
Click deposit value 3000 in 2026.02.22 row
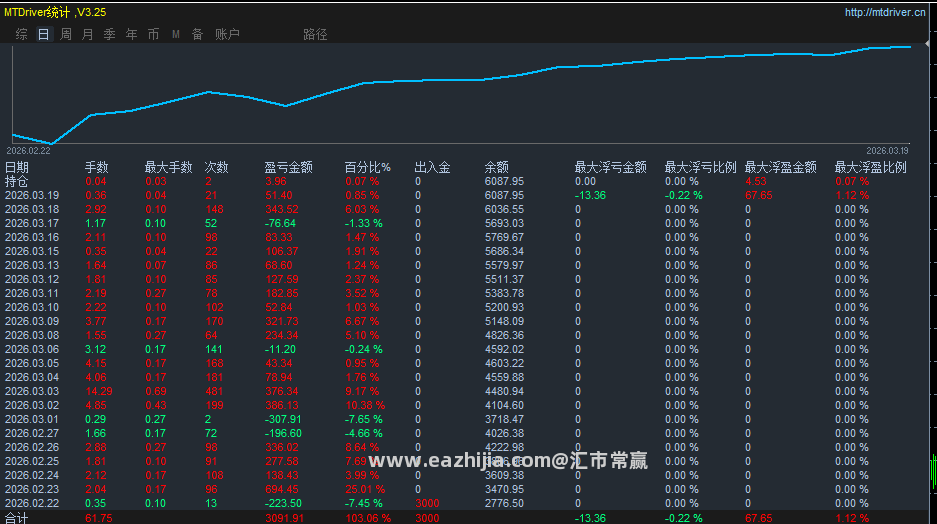[427, 503]
